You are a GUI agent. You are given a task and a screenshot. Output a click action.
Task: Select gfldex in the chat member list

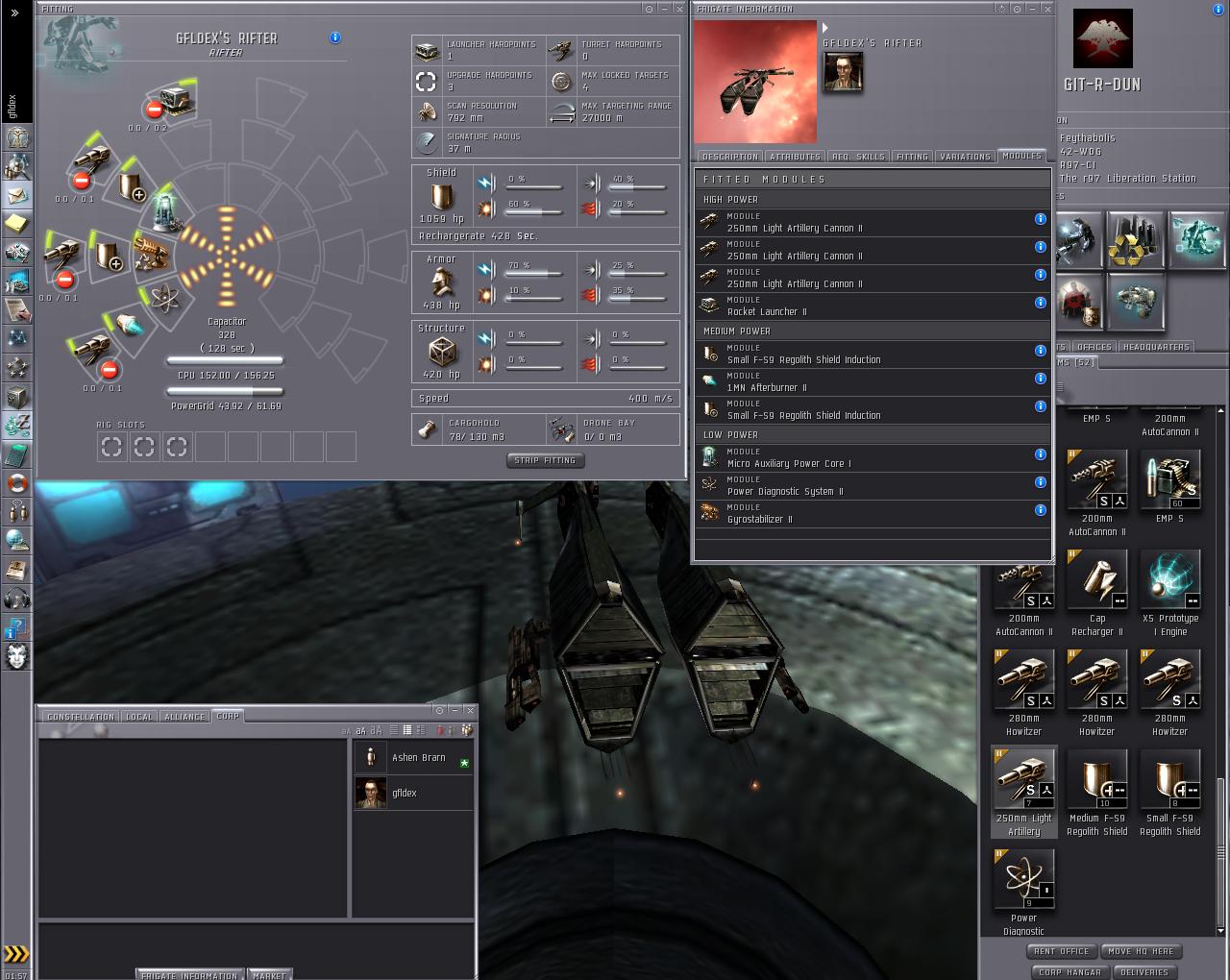point(413,794)
